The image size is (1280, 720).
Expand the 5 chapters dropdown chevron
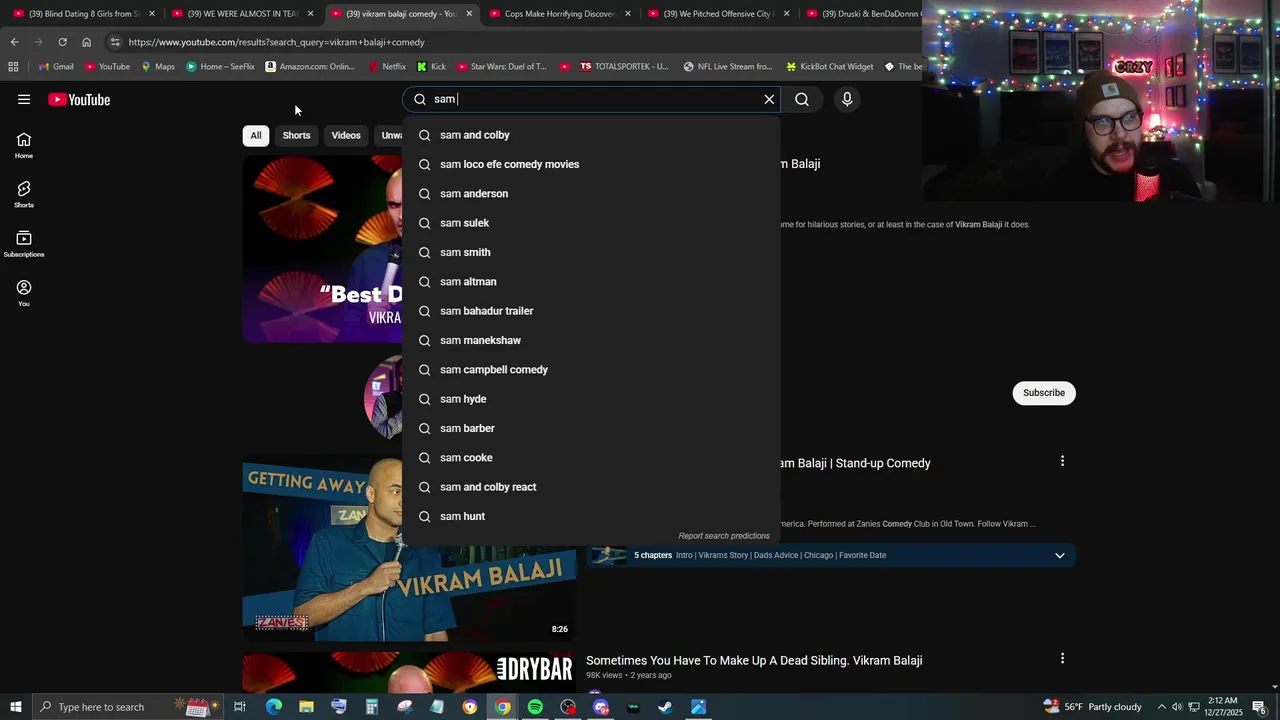1060,555
